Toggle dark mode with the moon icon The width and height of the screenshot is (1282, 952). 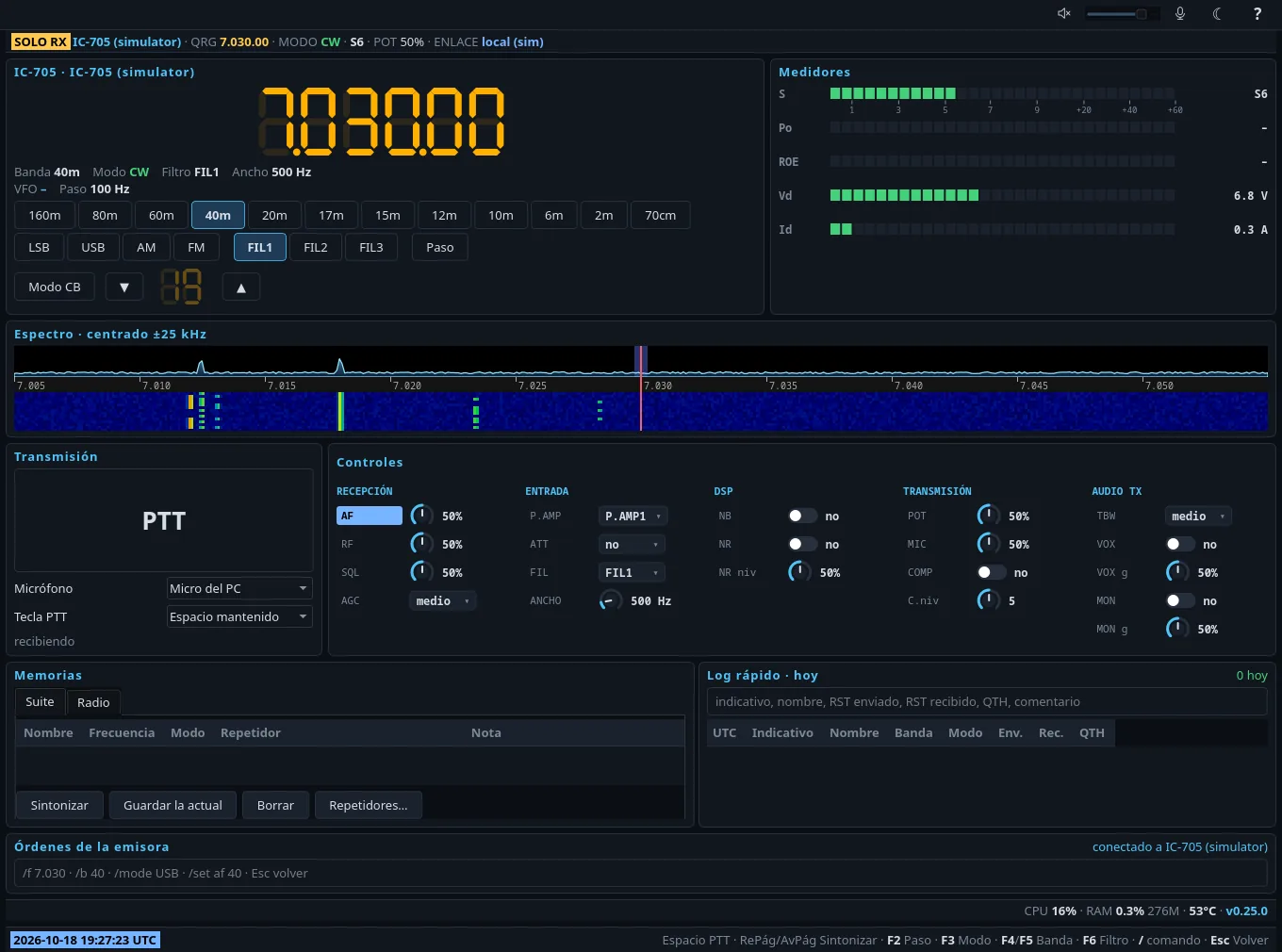pos(1217,13)
